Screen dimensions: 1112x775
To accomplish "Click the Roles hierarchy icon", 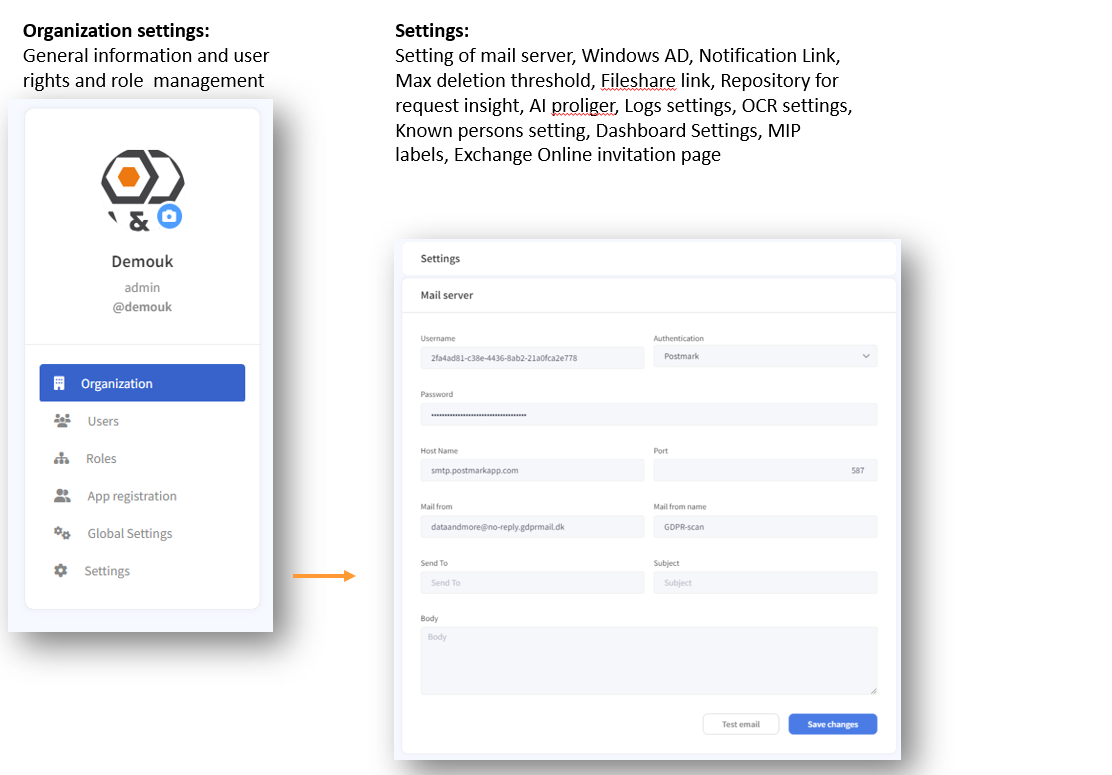I will (62, 459).
